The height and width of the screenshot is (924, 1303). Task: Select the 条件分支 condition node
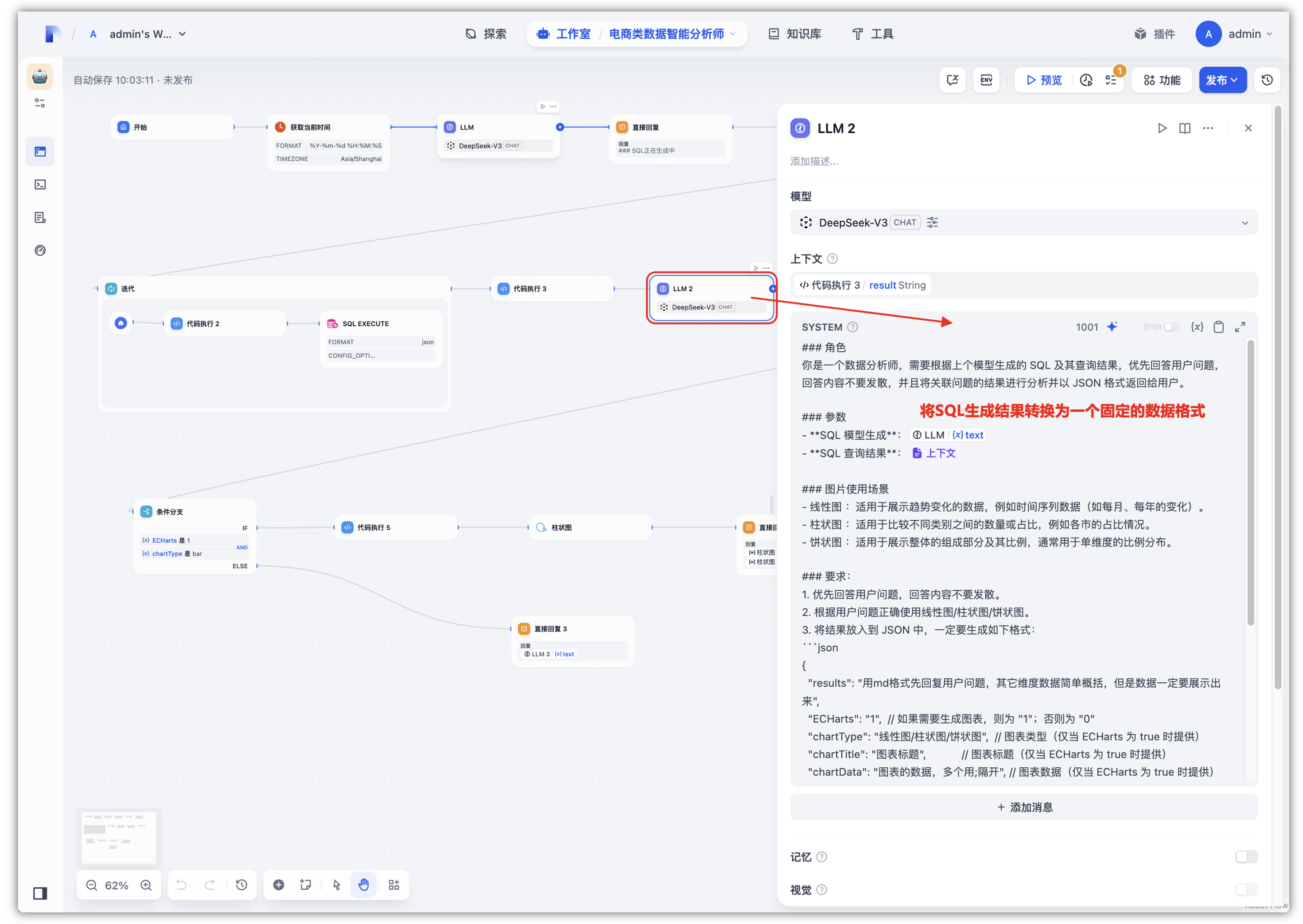click(195, 537)
